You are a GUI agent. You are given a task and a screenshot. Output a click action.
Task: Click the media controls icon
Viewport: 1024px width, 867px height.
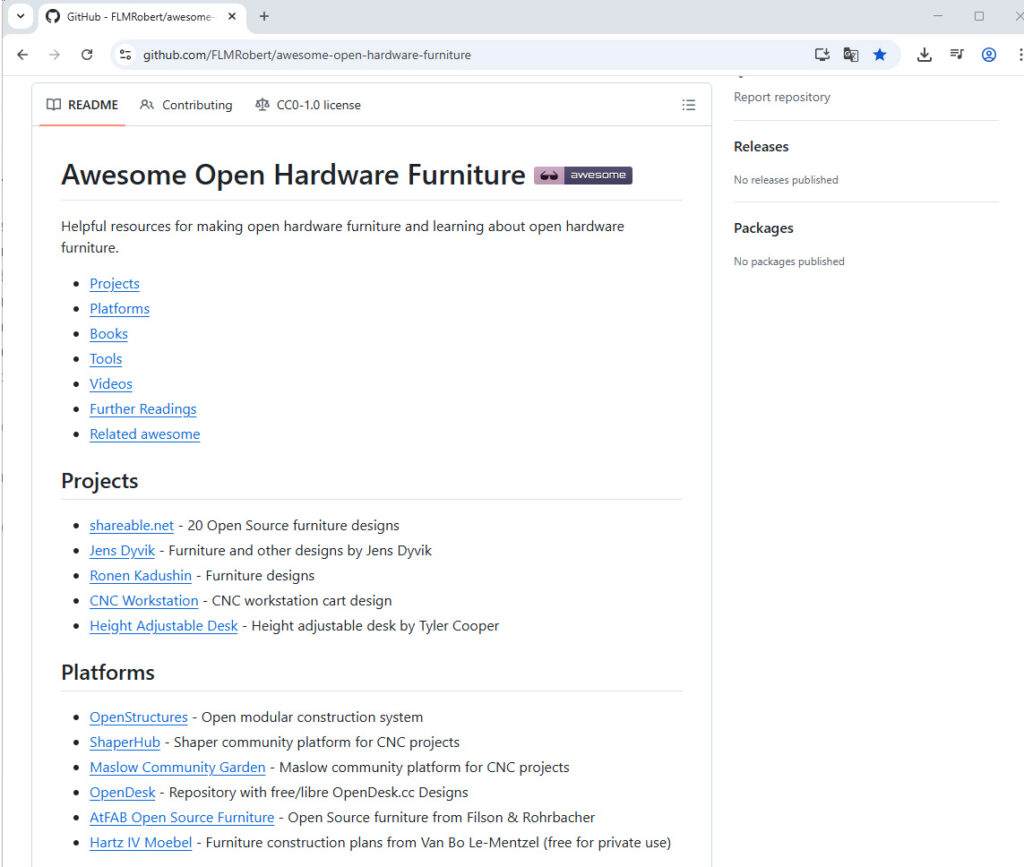click(956, 55)
